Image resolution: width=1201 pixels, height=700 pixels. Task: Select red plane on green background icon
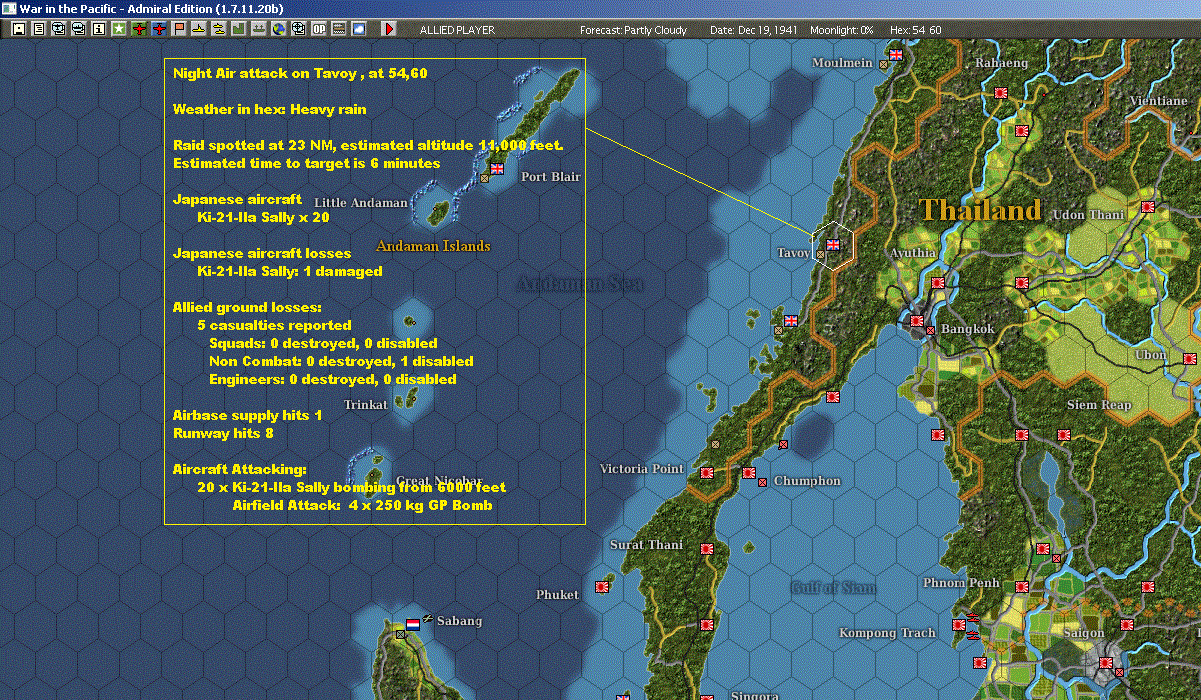139,29
